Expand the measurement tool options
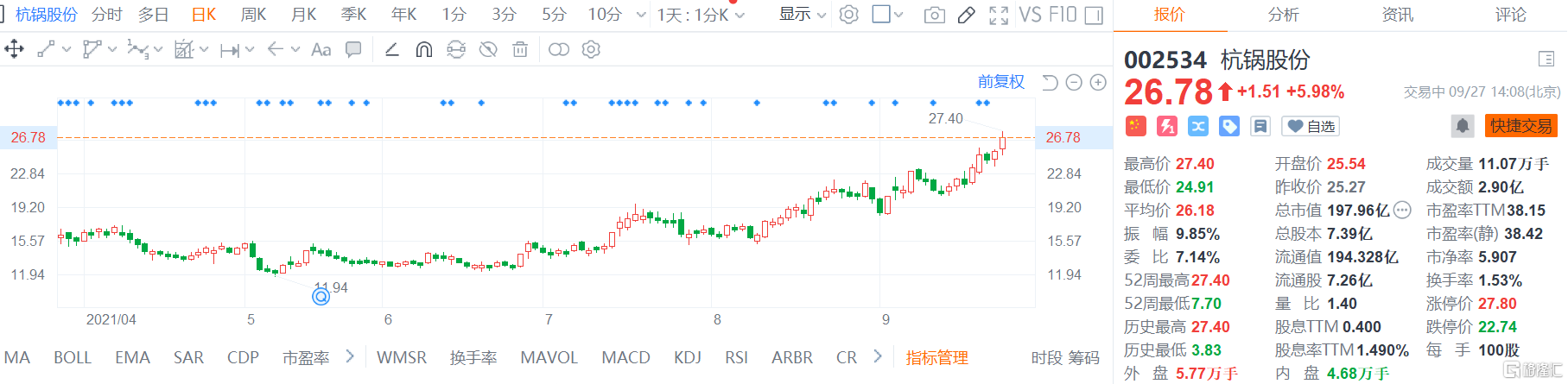Image resolution: width=1568 pixels, height=384 pixels. pyautogui.click(x=204, y=49)
